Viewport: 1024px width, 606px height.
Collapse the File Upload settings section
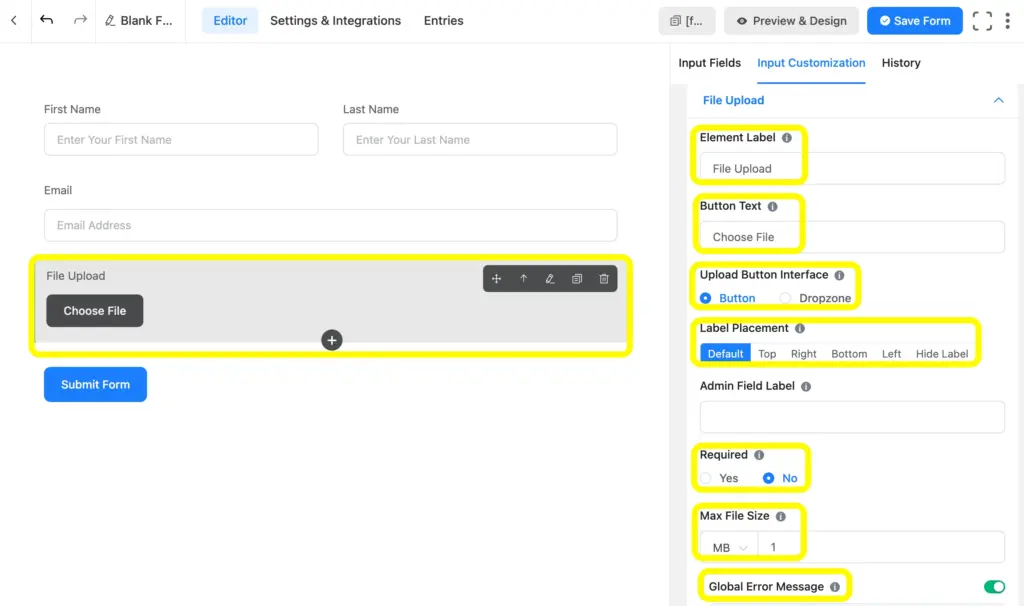(x=998, y=100)
